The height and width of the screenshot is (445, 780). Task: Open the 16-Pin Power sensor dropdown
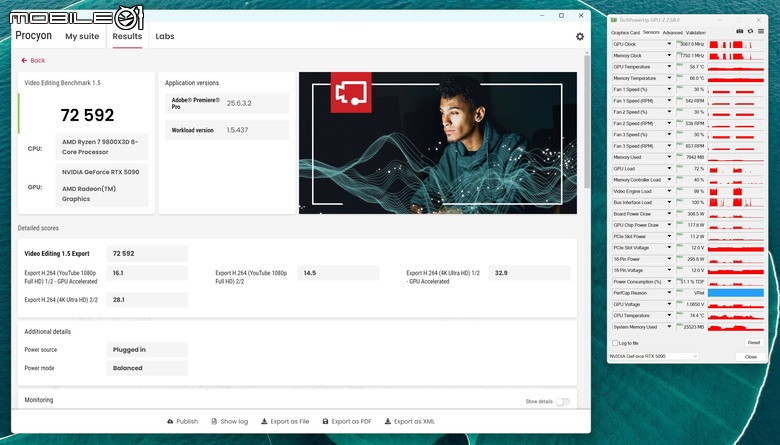(669, 259)
